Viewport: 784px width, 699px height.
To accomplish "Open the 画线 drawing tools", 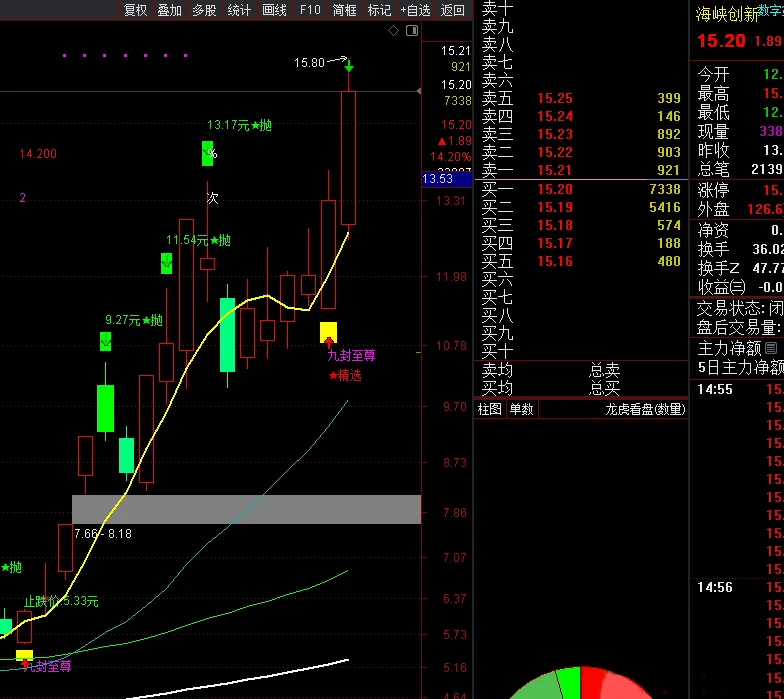I will [x=274, y=10].
